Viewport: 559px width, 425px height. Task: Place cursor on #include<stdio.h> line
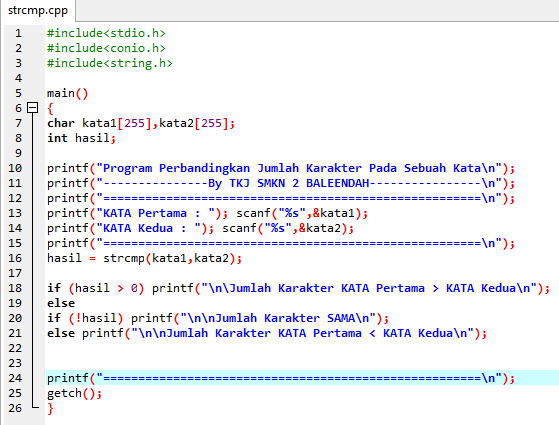point(106,33)
